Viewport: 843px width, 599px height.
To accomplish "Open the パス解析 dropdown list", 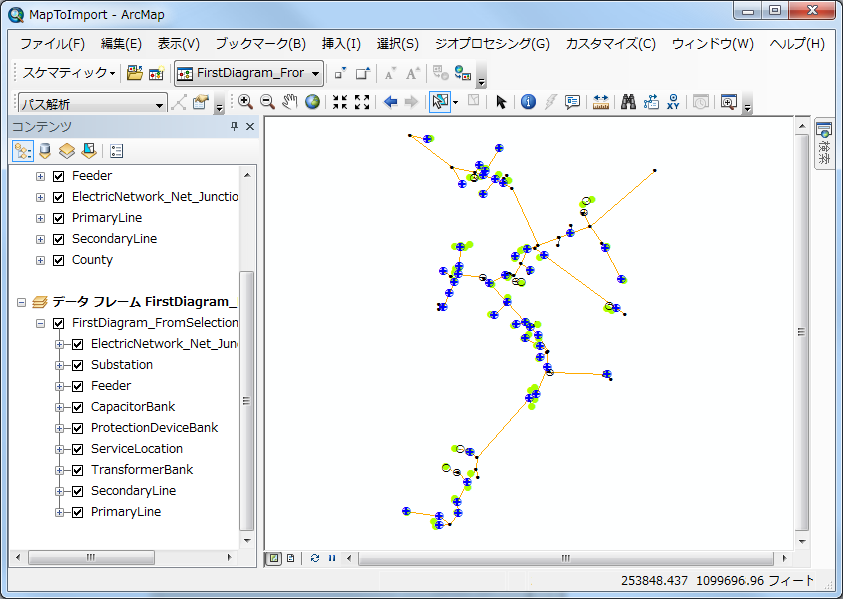I will click(x=159, y=104).
